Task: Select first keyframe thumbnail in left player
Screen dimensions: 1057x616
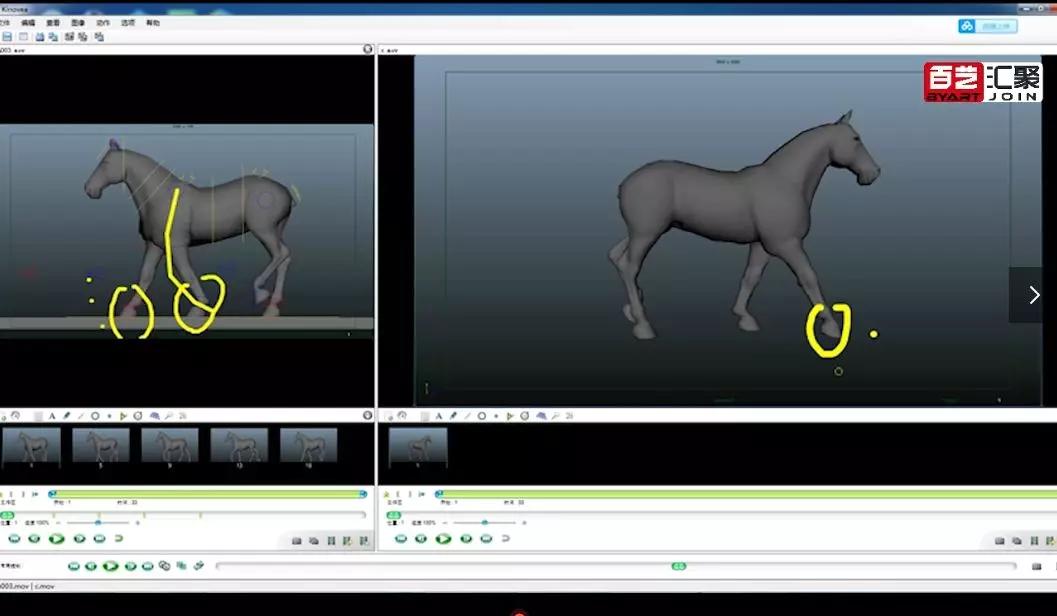Action: click(31, 447)
